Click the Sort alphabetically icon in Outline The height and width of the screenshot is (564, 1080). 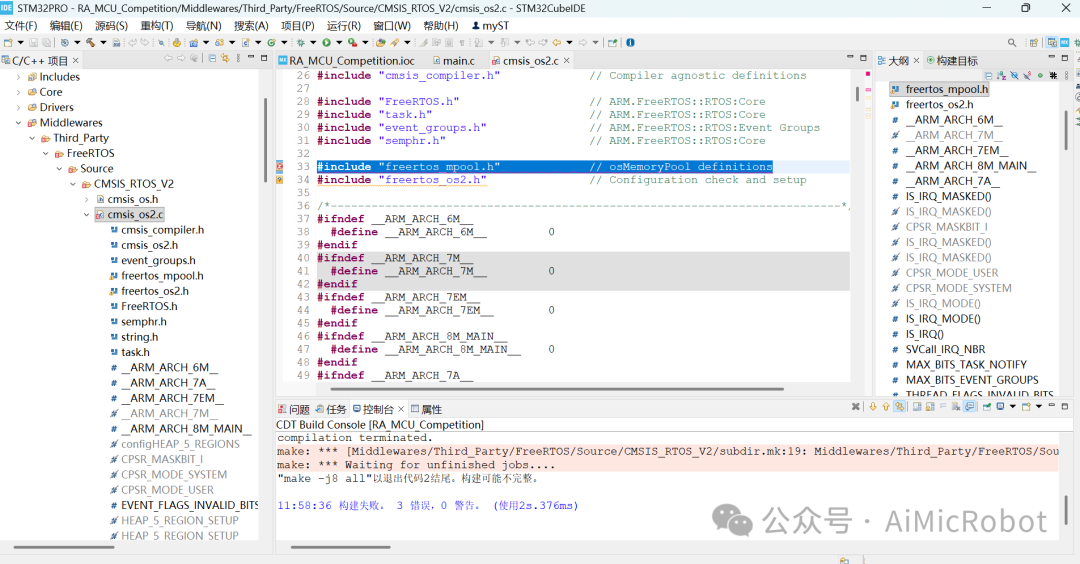pos(1001,75)
